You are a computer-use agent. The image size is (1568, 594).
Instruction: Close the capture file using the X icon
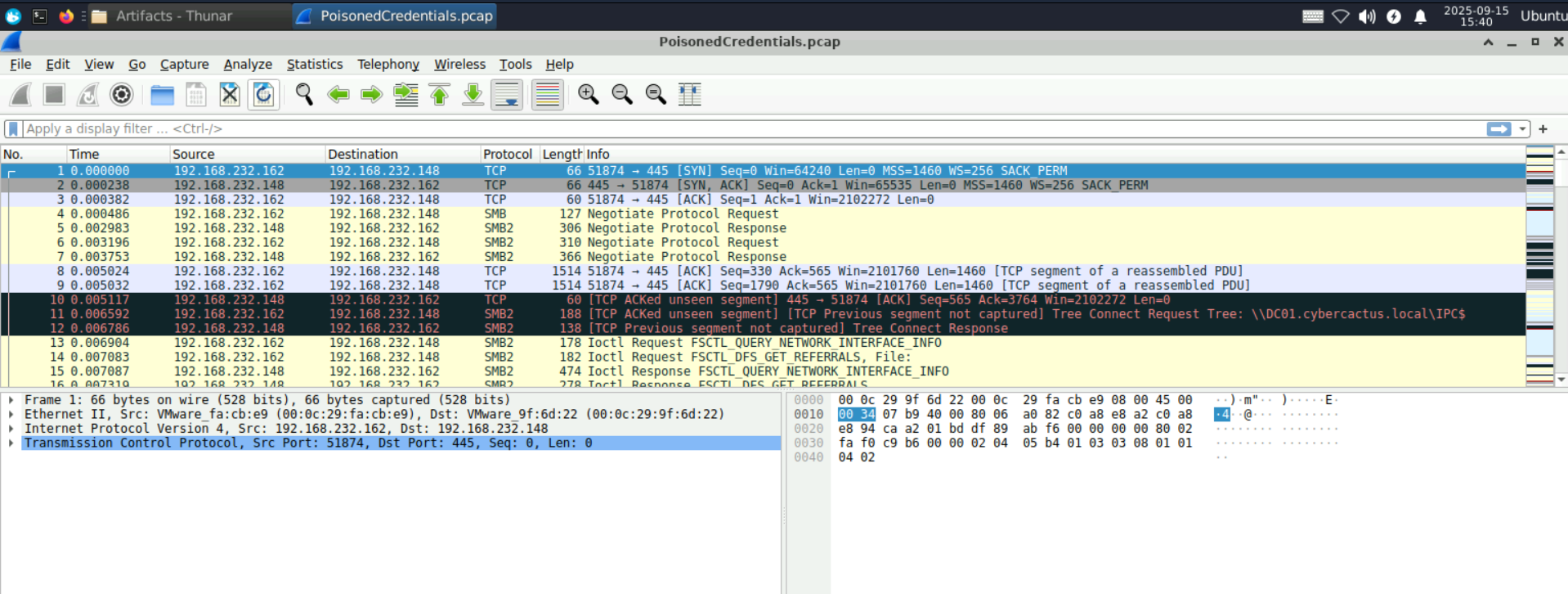(x=230, y=95)
